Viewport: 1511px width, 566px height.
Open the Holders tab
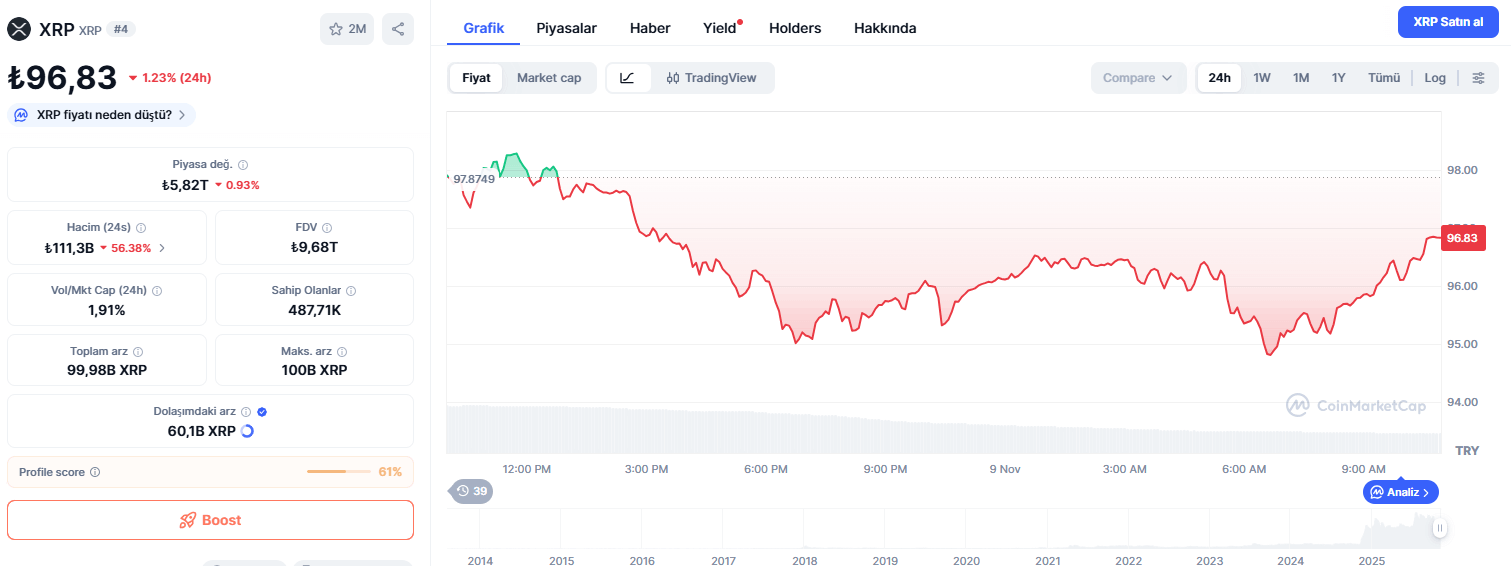pos(795,28)
